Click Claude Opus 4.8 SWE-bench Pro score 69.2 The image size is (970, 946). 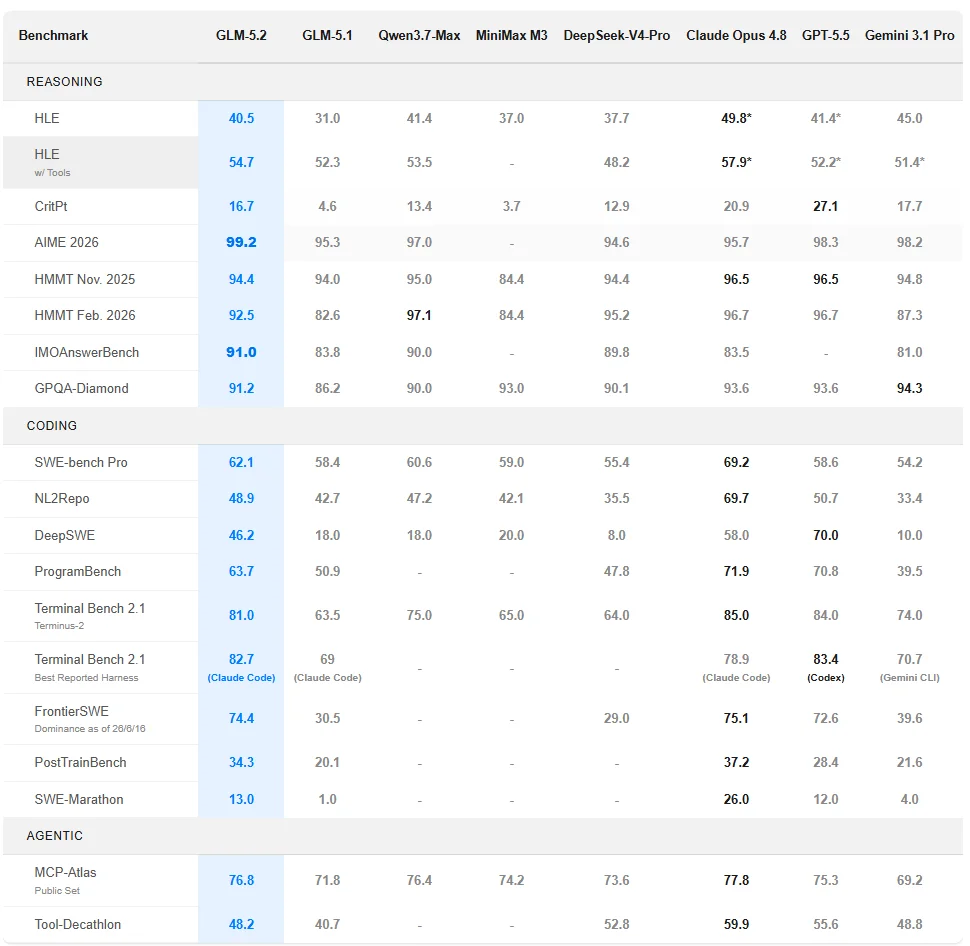click(736, 462)
